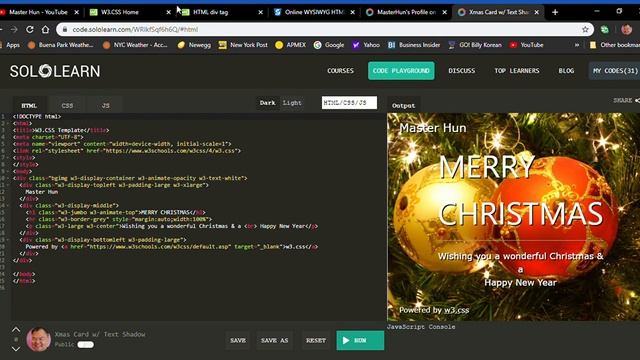Click the SoloLearn logo
This screenshot has width=640, height=360.
point(55,71)
